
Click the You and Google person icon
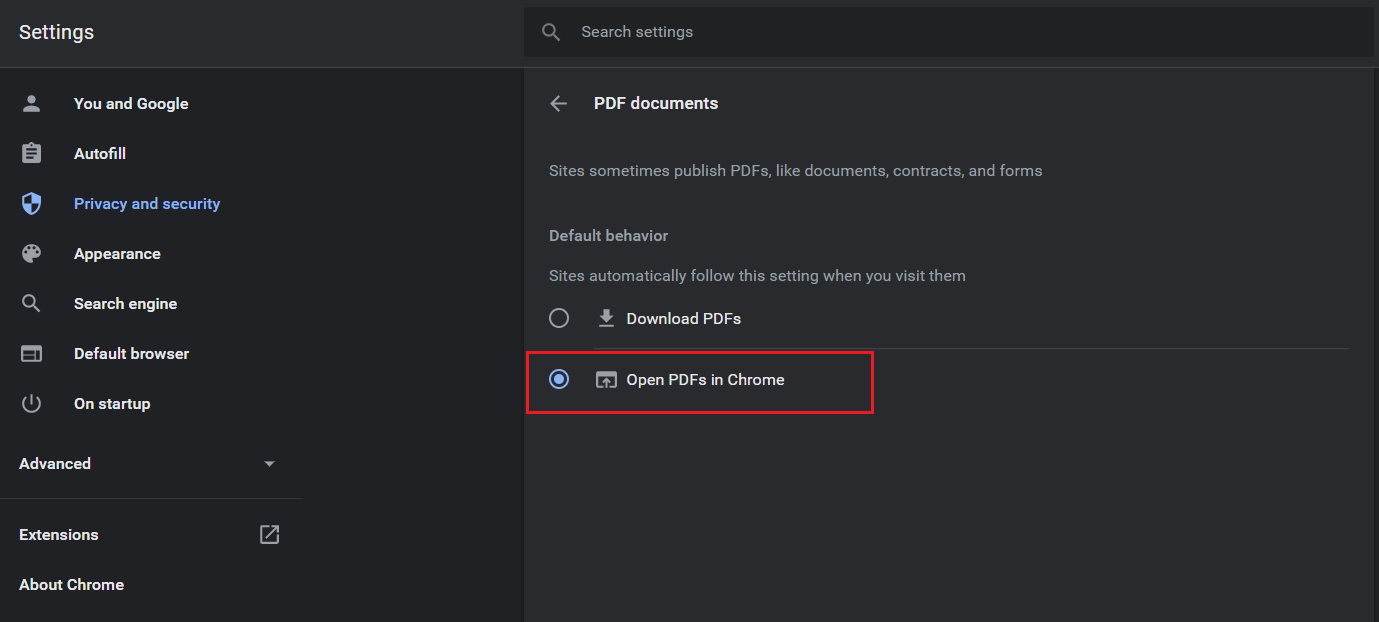32,104
